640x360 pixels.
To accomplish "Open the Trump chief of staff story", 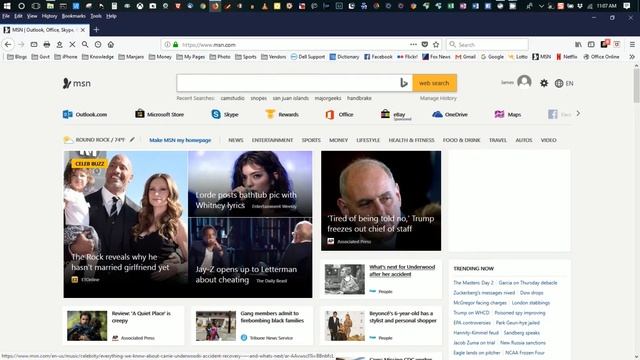I will 381,201.
